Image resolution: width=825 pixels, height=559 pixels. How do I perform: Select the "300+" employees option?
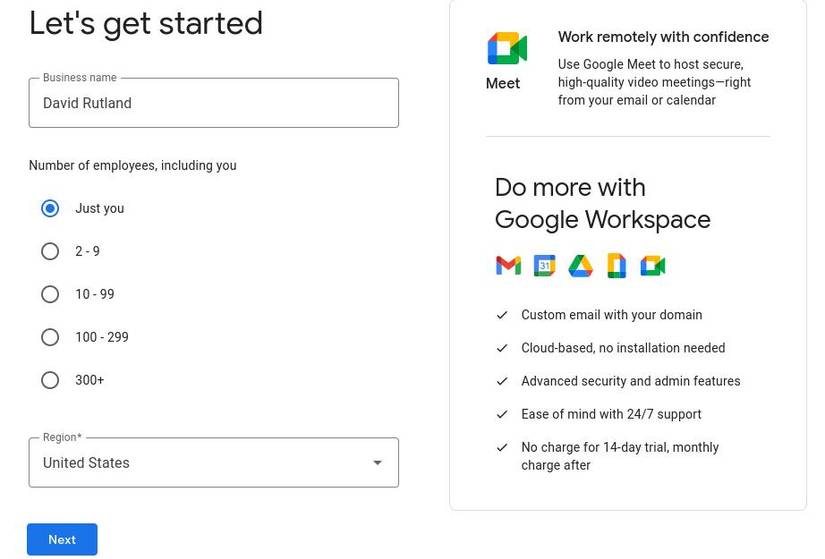coord(50,380)
